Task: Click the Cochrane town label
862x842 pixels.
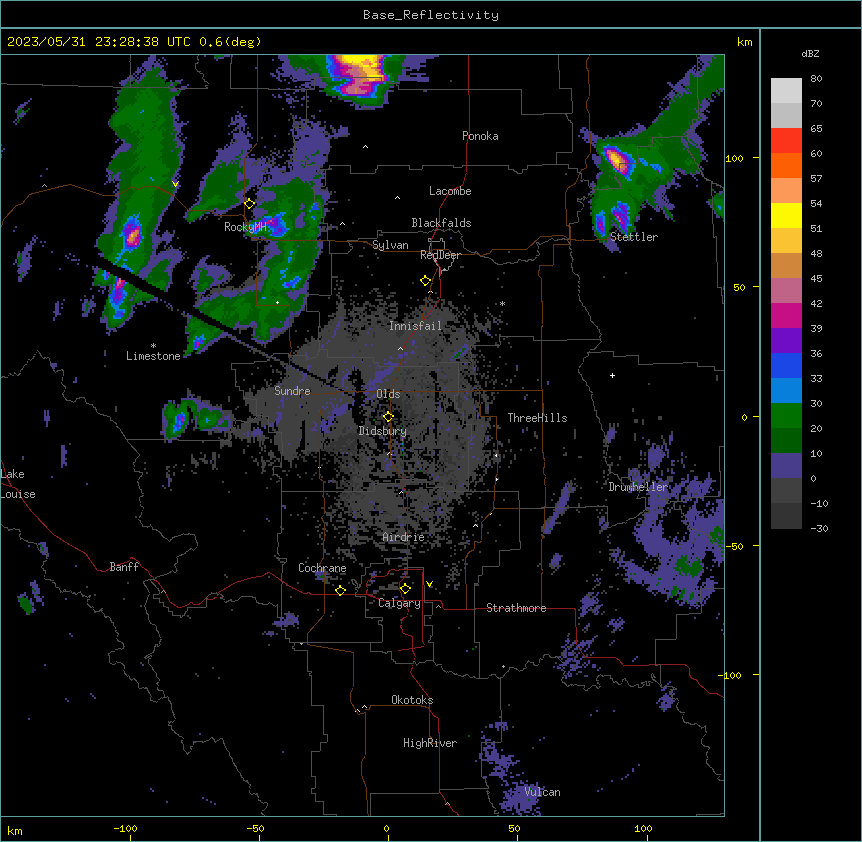Action: 322,568
